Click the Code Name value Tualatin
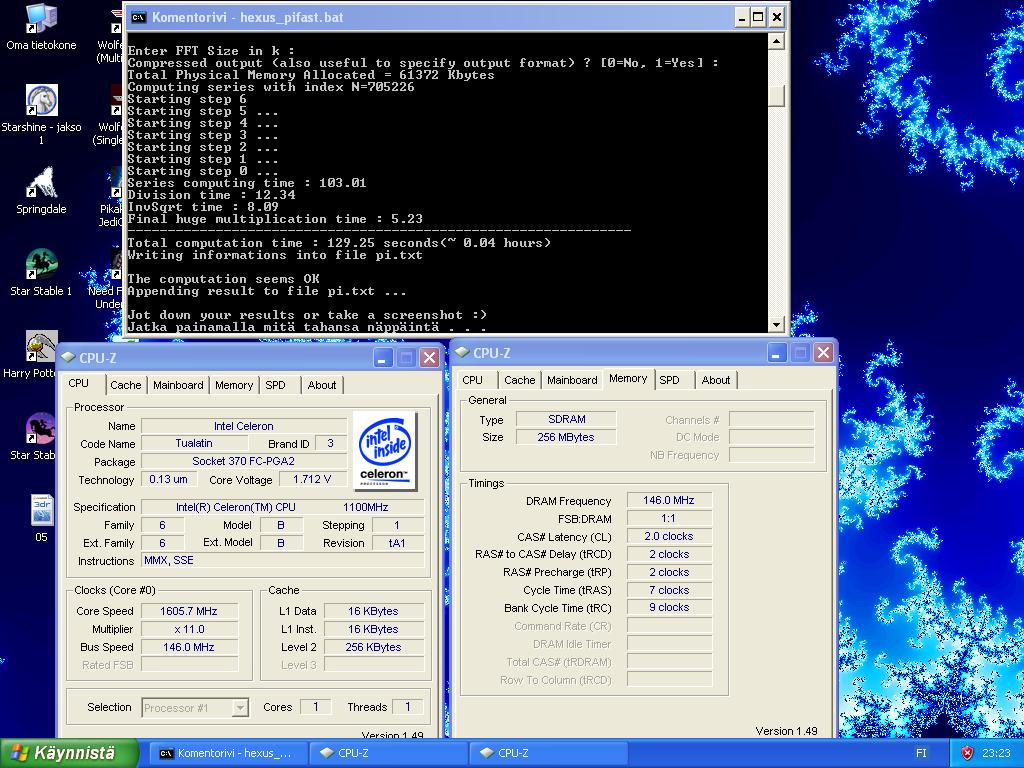Screen dimensions: 1024x768 194,443
